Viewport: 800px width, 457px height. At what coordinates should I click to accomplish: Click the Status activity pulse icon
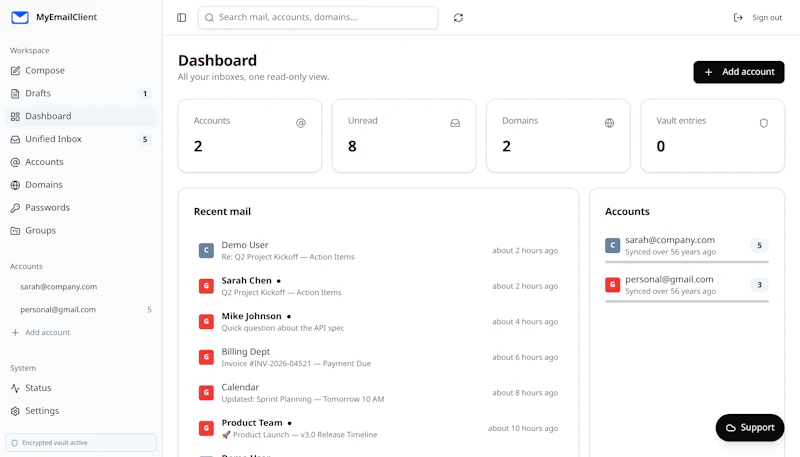[x=15, y=388]
